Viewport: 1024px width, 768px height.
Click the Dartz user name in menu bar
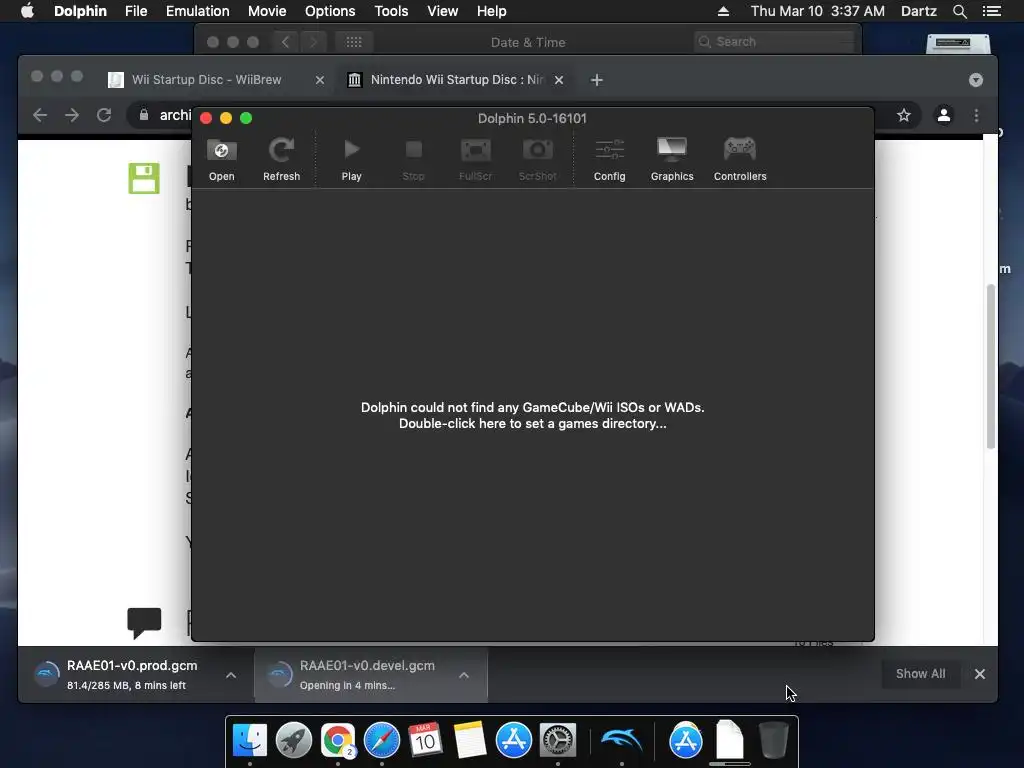[918, 11]
